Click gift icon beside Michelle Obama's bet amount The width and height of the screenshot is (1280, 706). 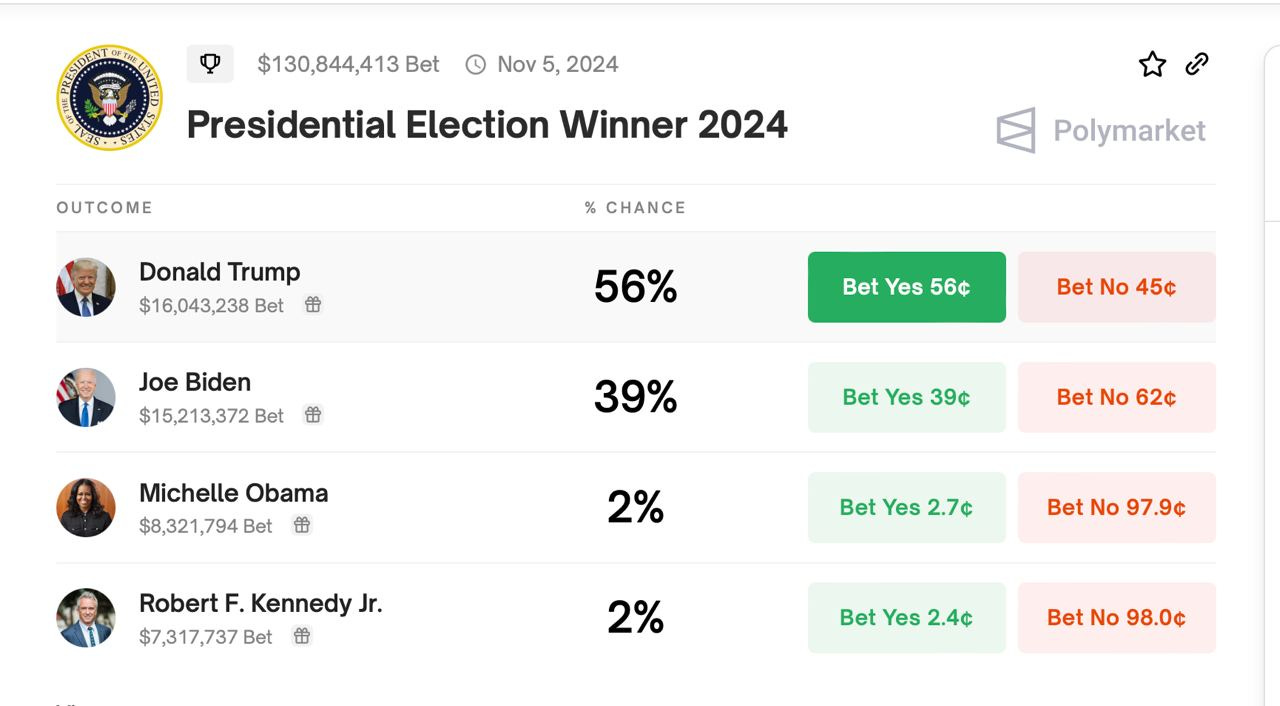click(301, 525)
